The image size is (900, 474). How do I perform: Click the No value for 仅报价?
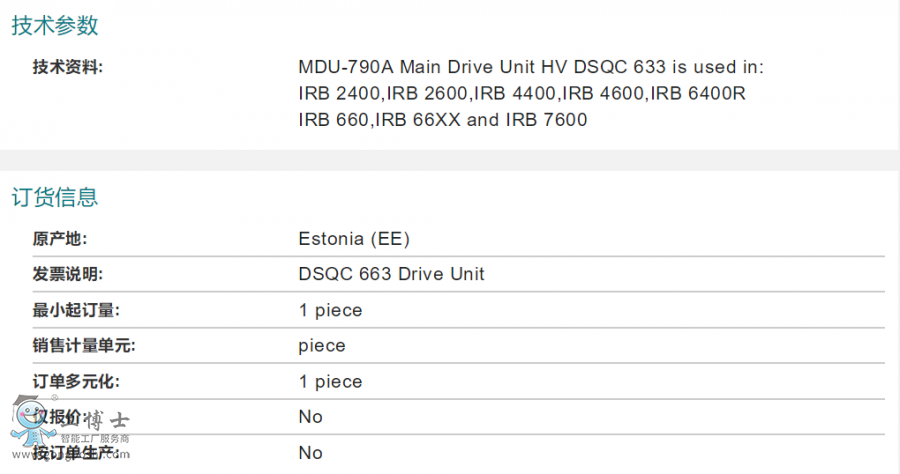(x=311, y=417)
